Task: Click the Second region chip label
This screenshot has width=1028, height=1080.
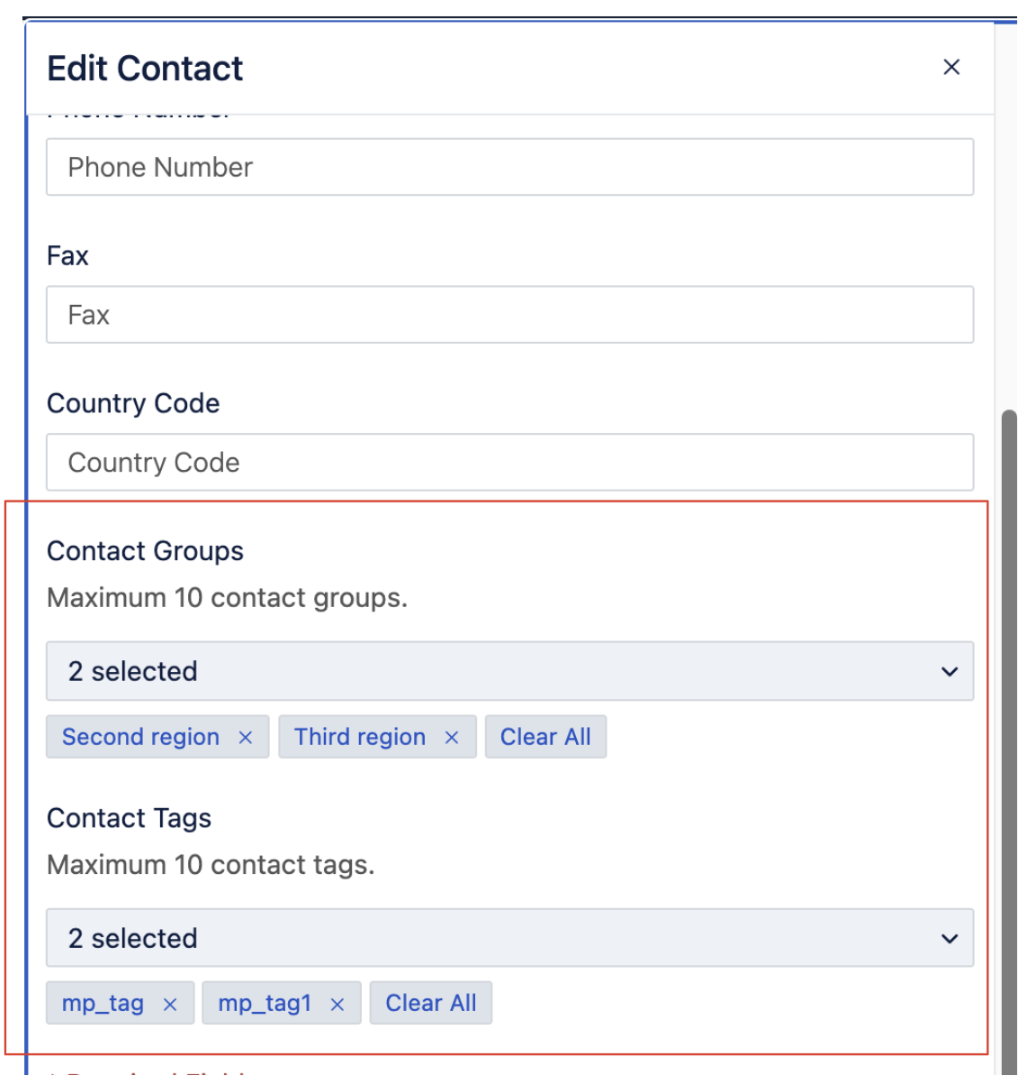Action: click(141, 738)
